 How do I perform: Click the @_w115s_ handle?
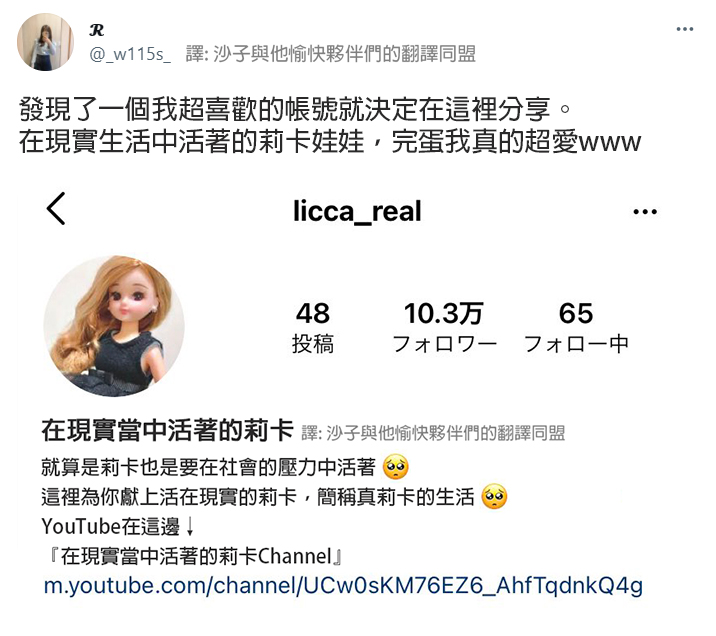point(130,54)
